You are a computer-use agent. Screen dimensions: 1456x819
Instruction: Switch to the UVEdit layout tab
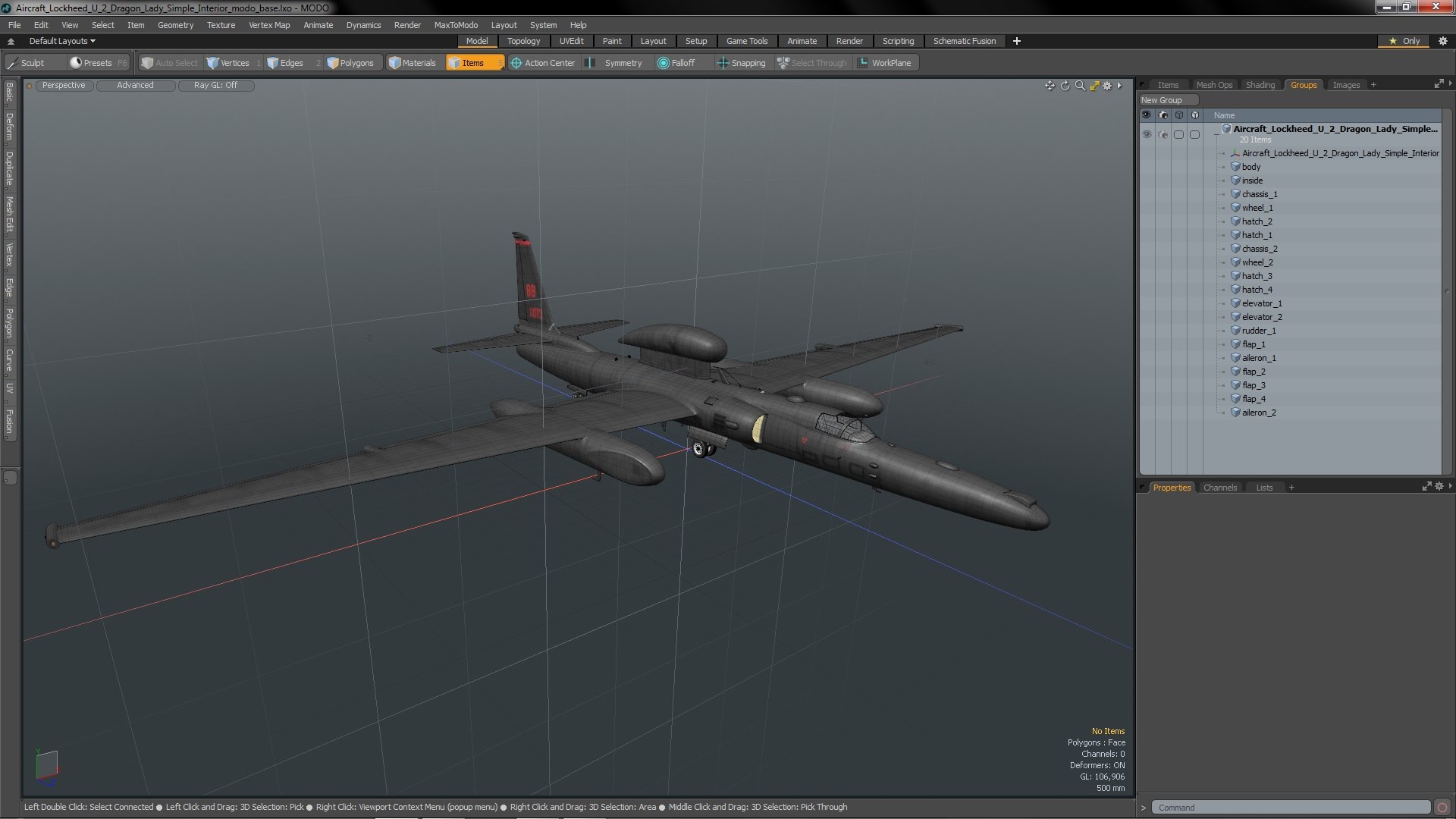pyautogui.click(x=571, y=41)
